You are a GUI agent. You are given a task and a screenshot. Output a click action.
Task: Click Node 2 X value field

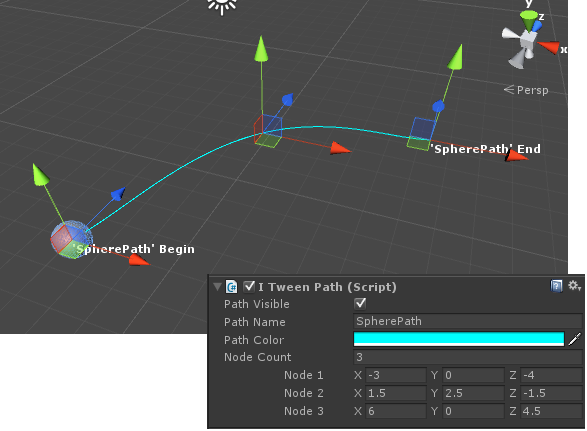point(396,393)
